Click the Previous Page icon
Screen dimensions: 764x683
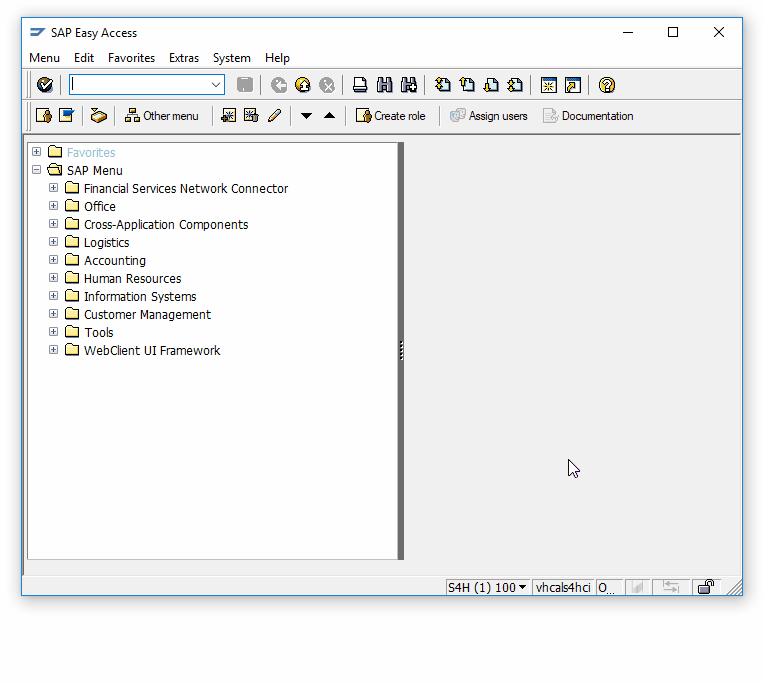point(467,85)
